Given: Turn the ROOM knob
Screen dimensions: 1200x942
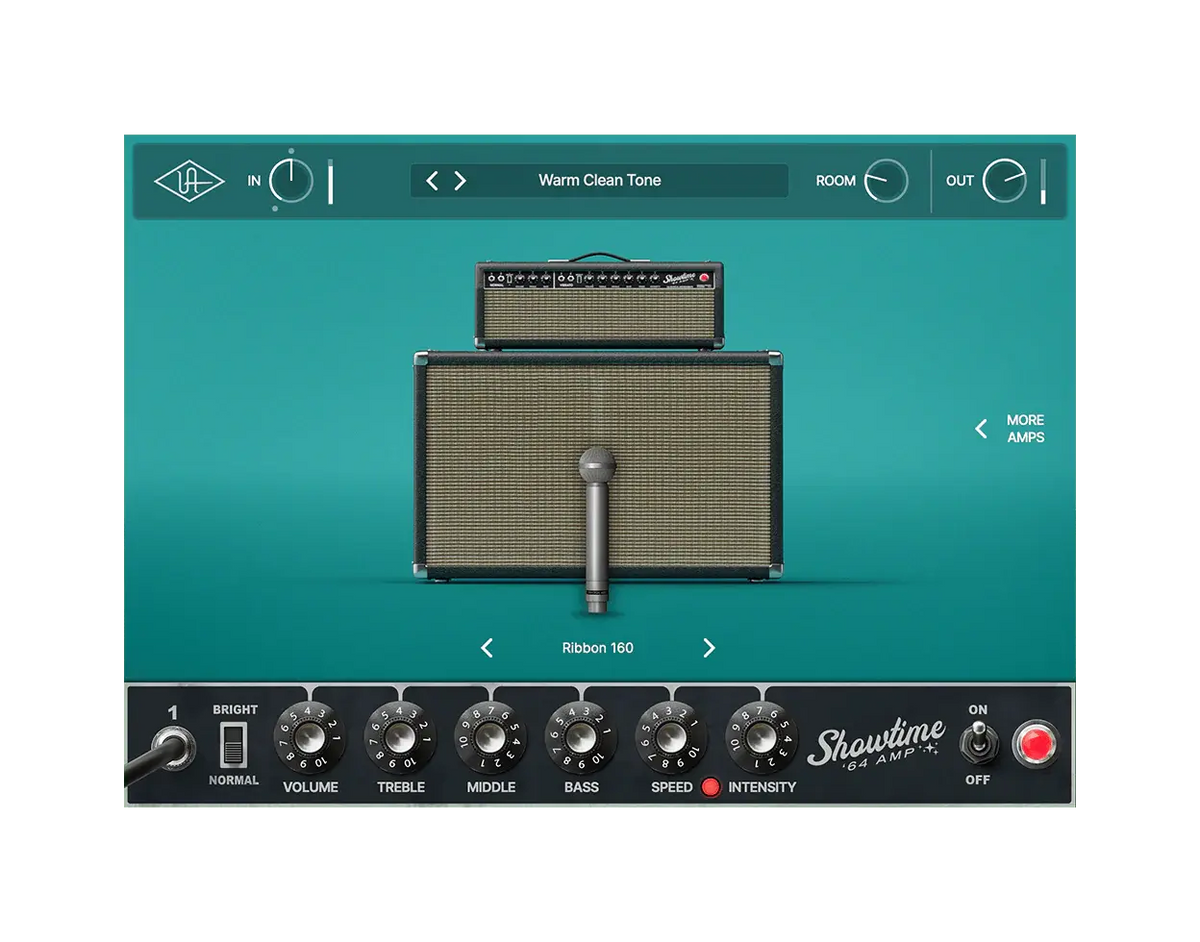Looking at the screenshot, I should [888, 181].
